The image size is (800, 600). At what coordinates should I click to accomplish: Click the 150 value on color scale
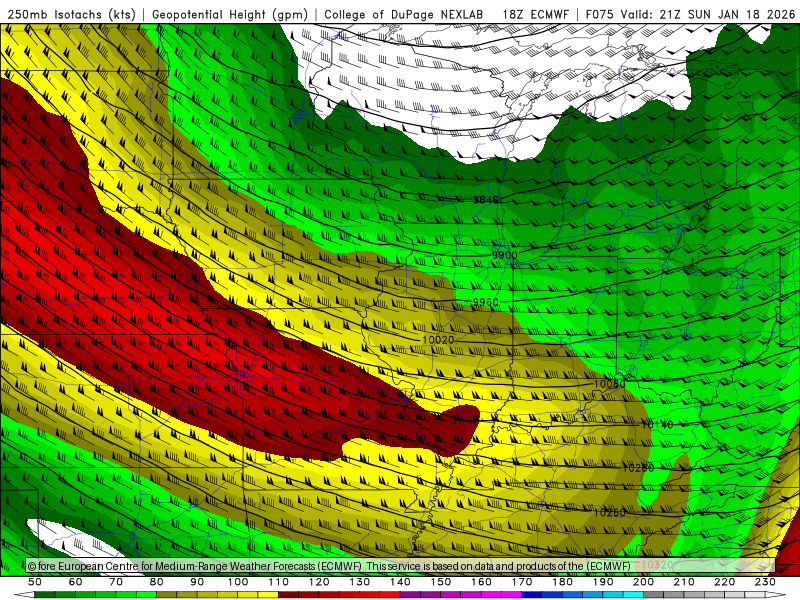point(441,582)
